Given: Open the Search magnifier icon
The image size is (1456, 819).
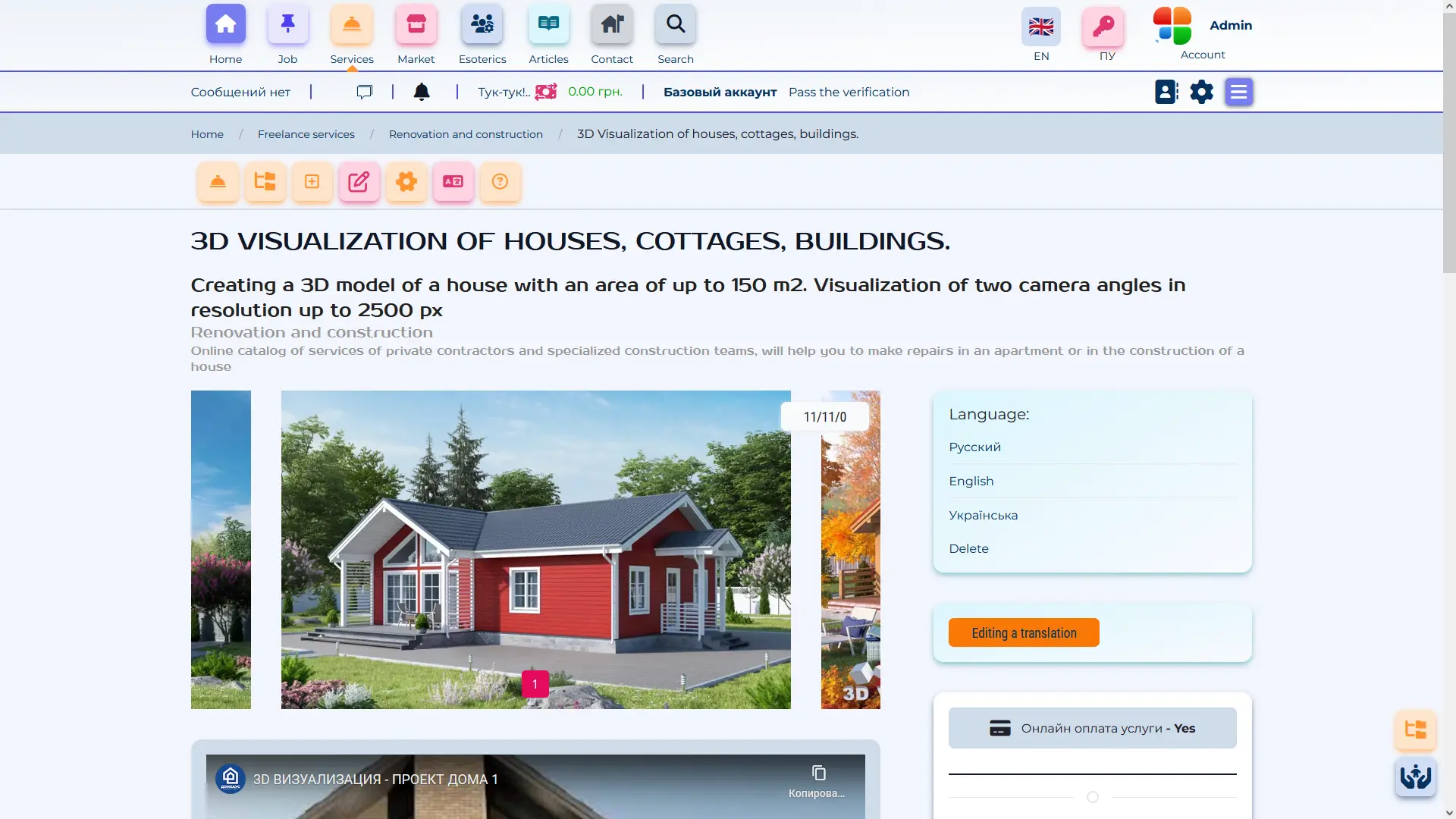Looking at the screenshot, I should [676, 24].
